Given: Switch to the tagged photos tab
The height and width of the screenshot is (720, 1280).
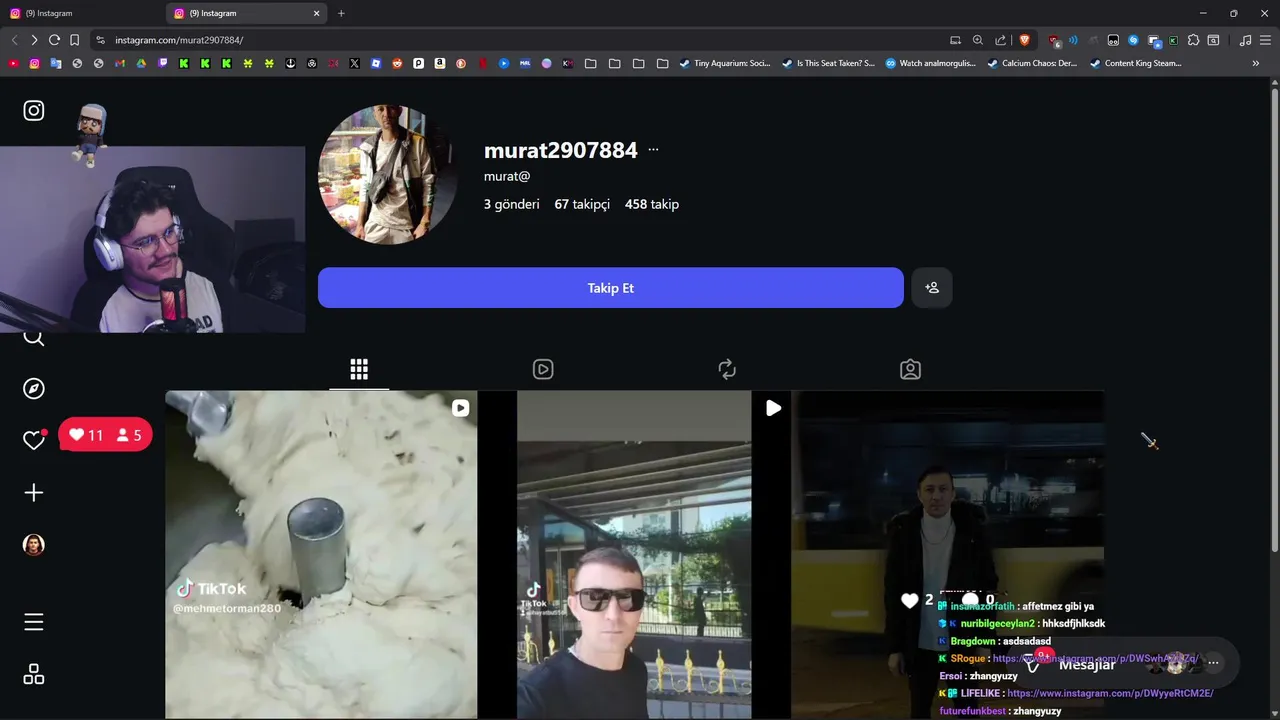Looking at the screenshot, I should pos(910,369).
